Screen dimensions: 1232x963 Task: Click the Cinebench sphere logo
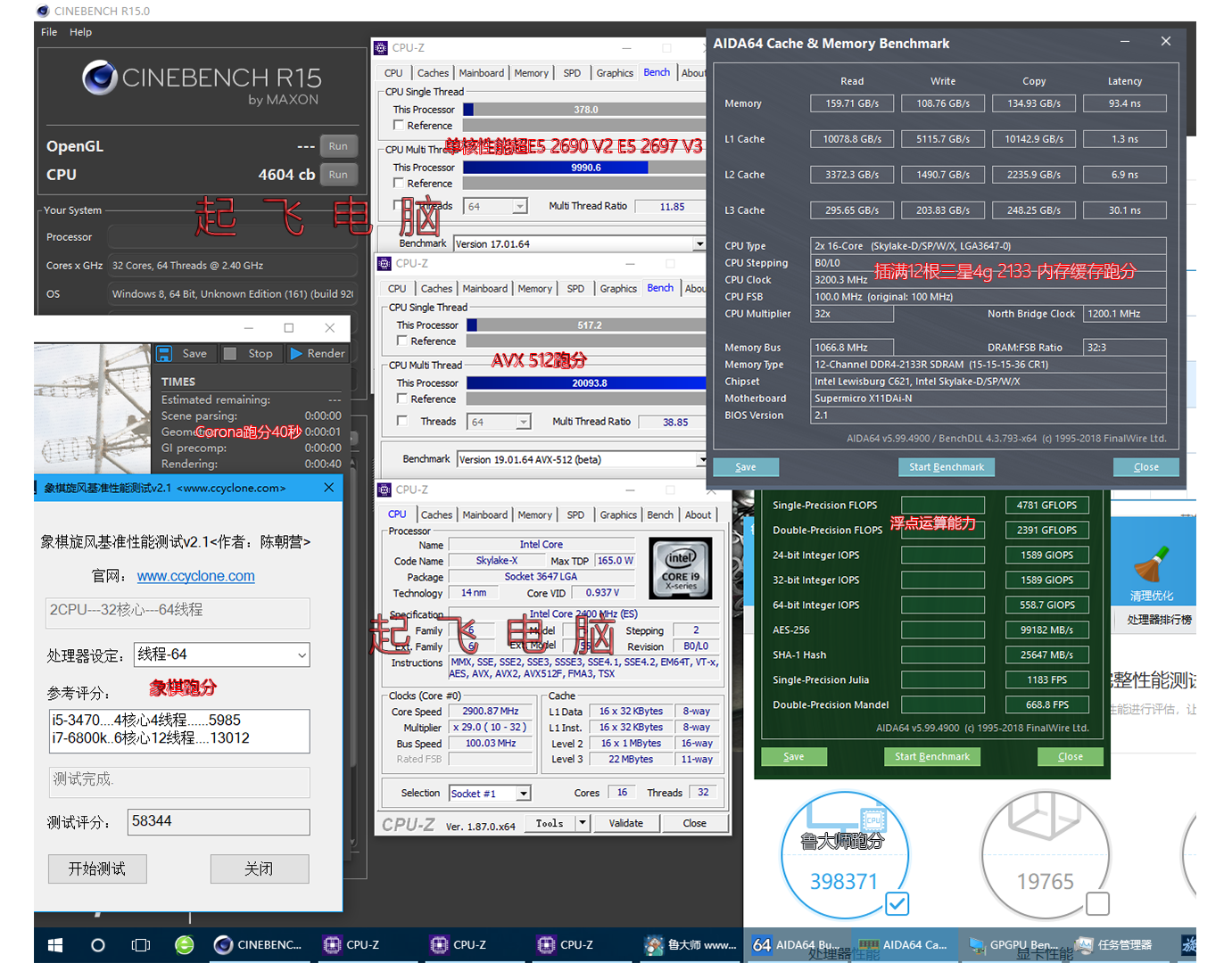click(100, 78)
